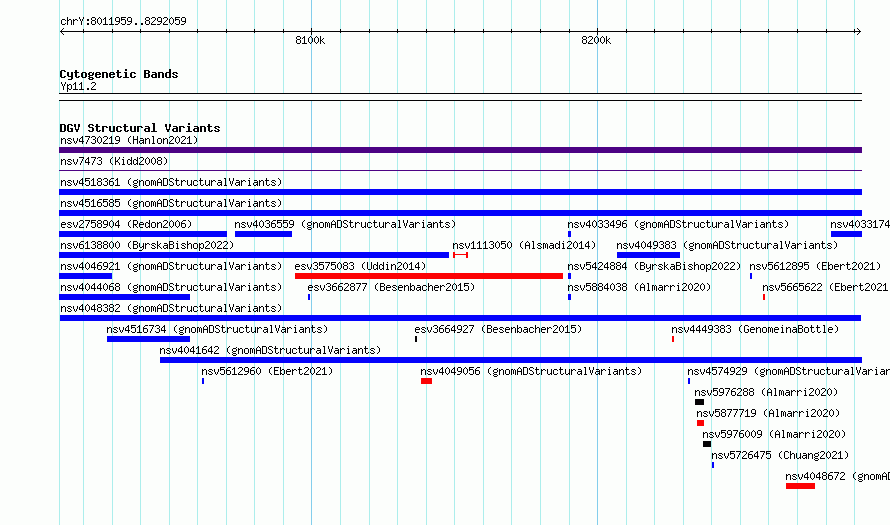Open the nsv5726475 (Chuang2021) label
Image resolution: width=890 pixels, height=525 pixels.
point(780,455)
